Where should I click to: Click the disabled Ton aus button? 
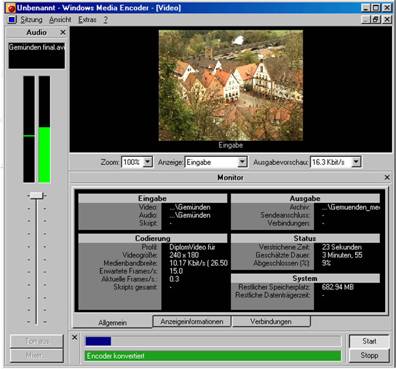point(36,341)
